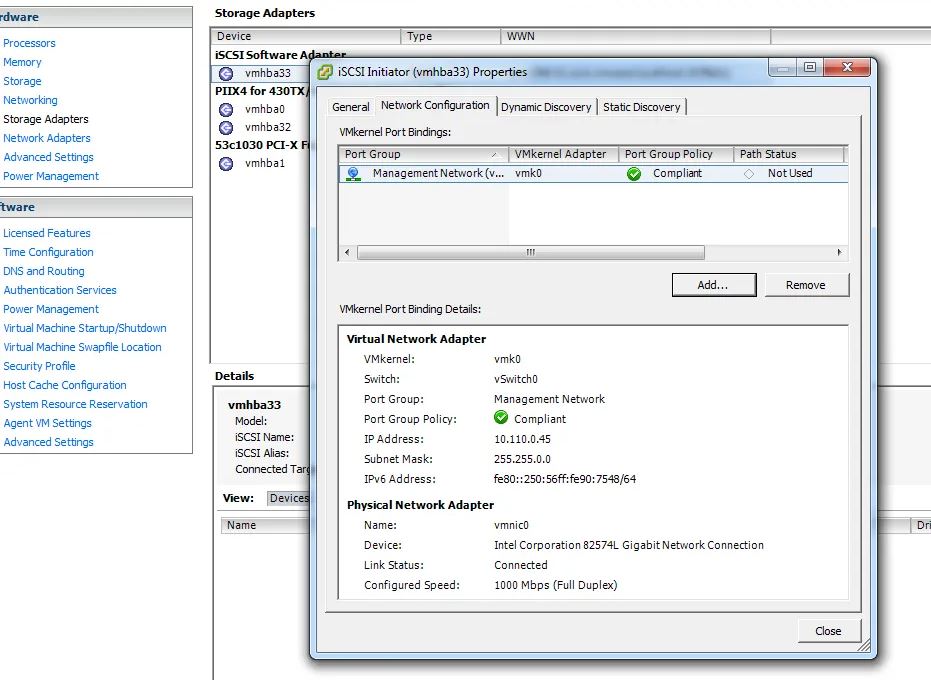
Task: Select the vmhba33 adapter icon
Action: click(227, 73)
